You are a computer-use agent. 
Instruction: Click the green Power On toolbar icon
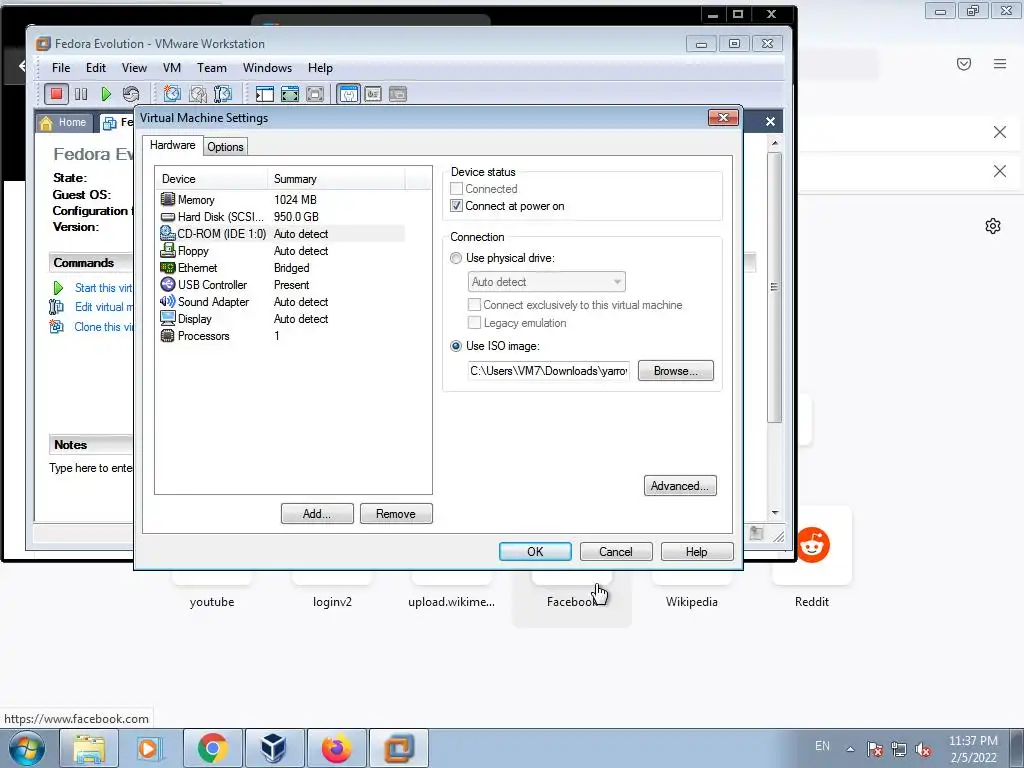106,94
